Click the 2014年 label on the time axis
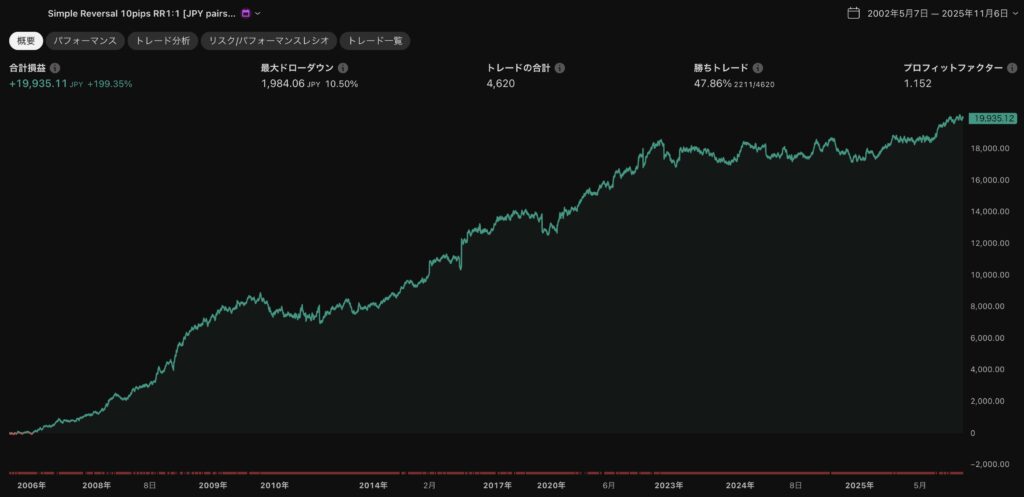Viewport: 1024px width, 497px height. point(373,485)
